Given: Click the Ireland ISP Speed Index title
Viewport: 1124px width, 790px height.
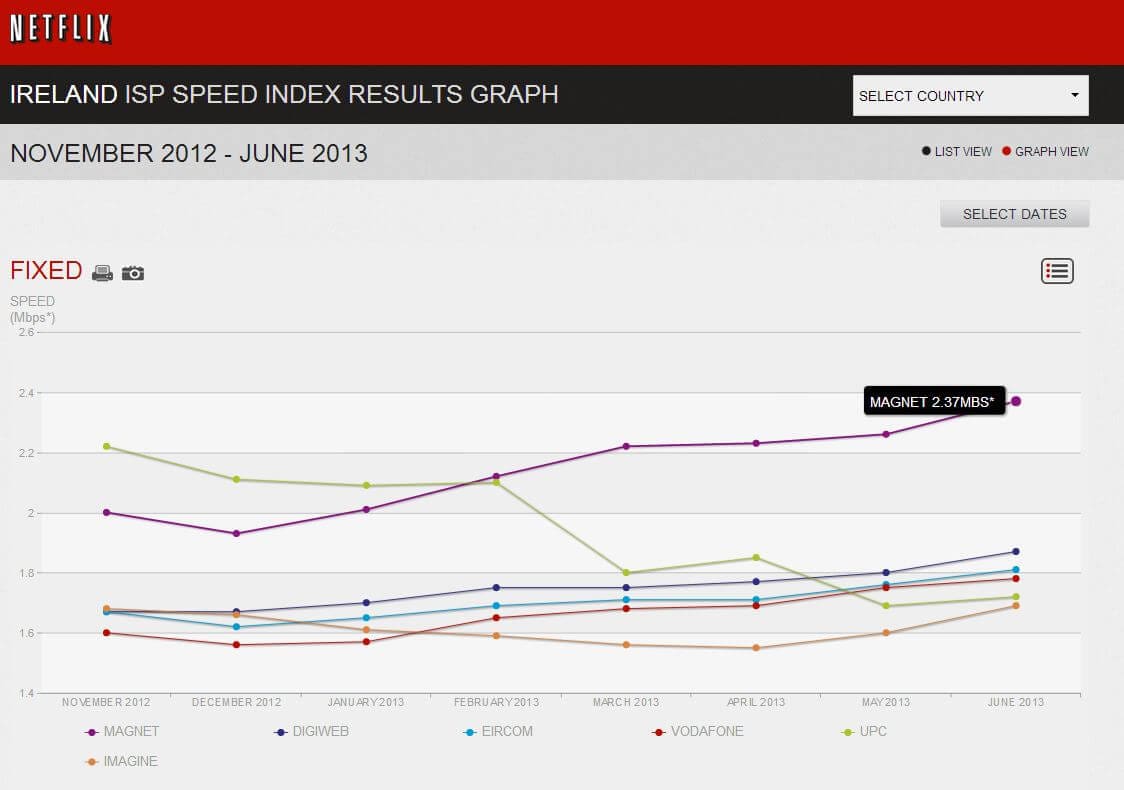Looking at the screenshot, I should pos(284,94).
